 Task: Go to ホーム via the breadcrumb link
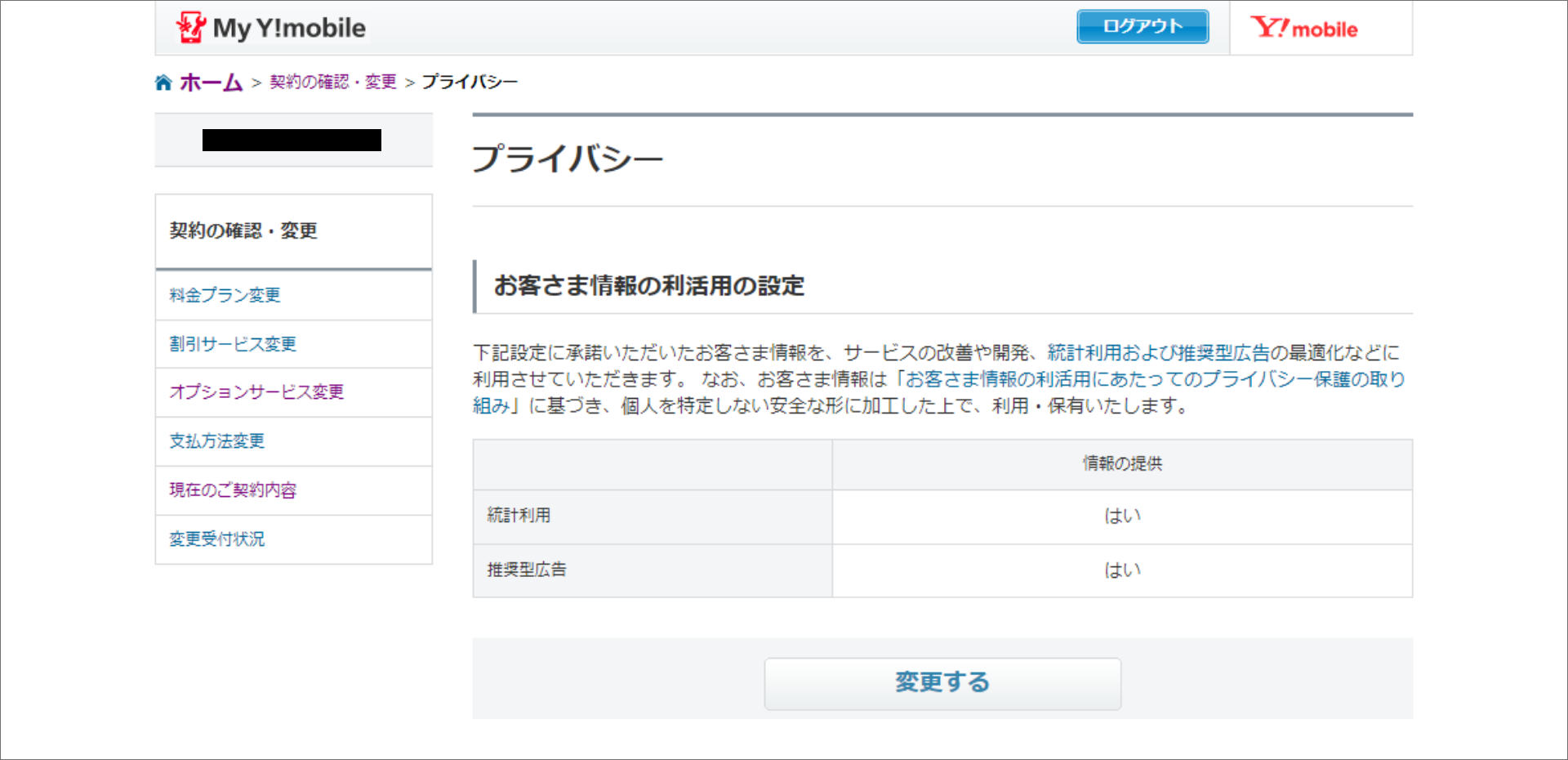click(x=211, y=83)
